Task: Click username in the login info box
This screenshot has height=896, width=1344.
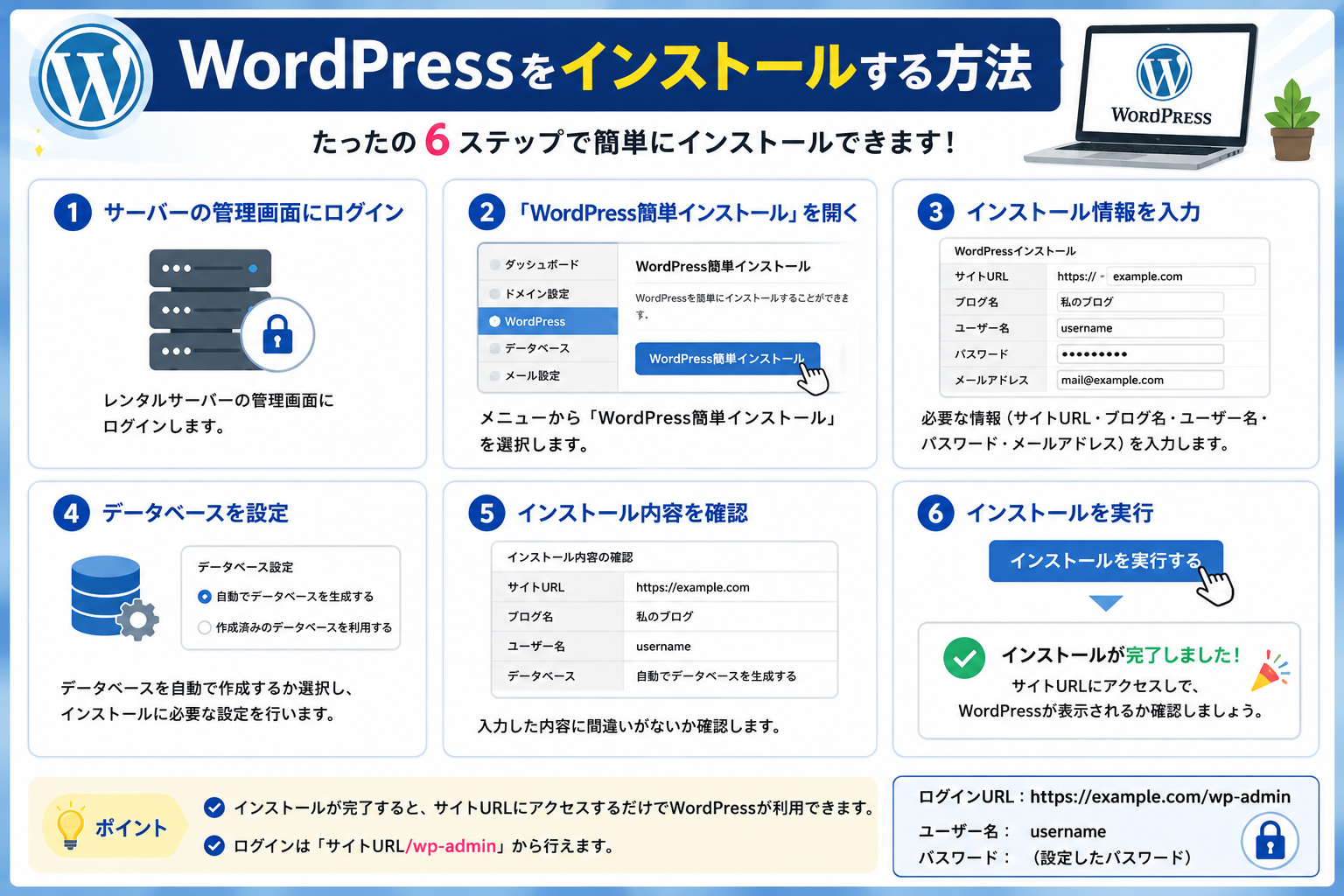Action: tap(1068, 831)
